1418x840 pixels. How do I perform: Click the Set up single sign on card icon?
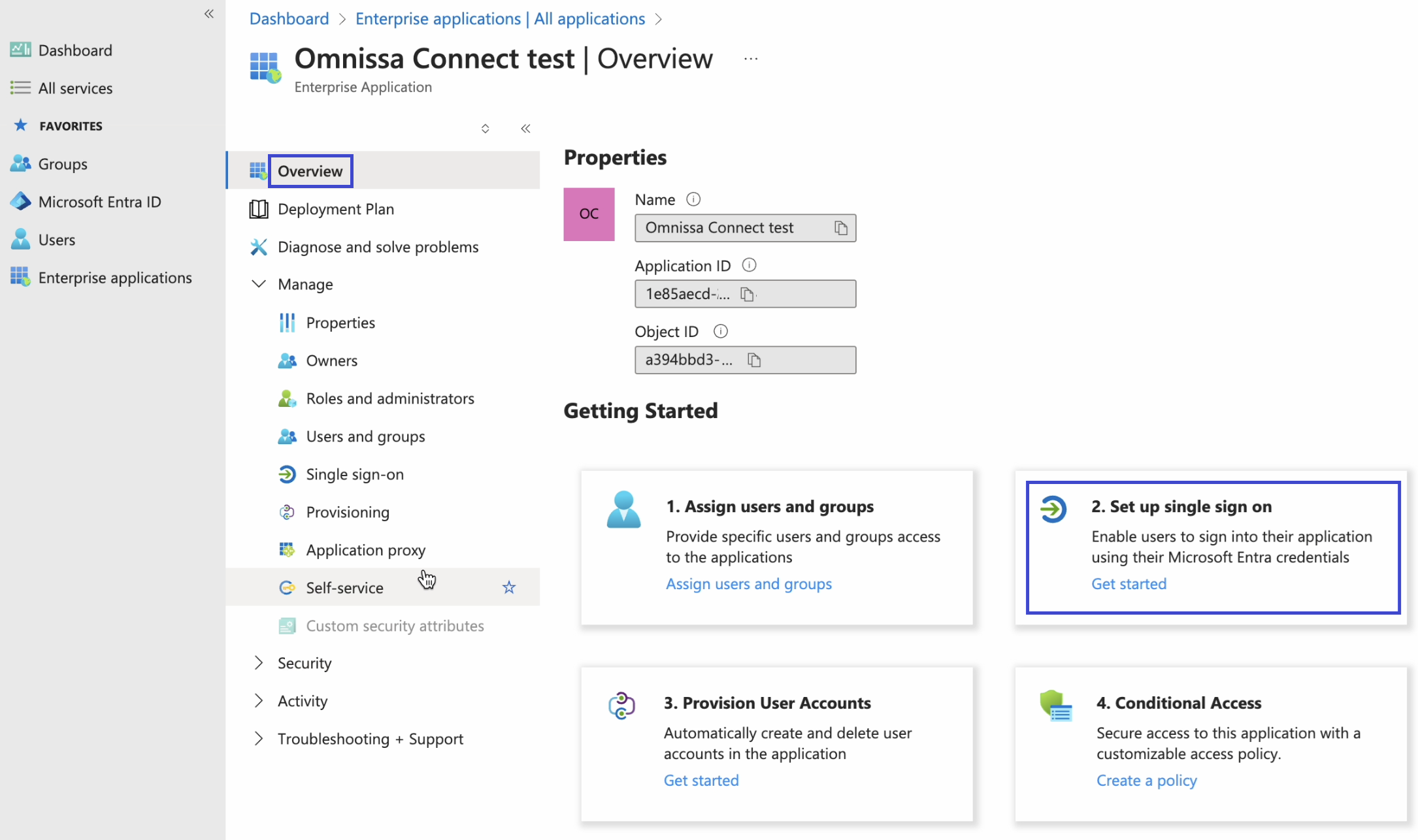click(1053, 509)
